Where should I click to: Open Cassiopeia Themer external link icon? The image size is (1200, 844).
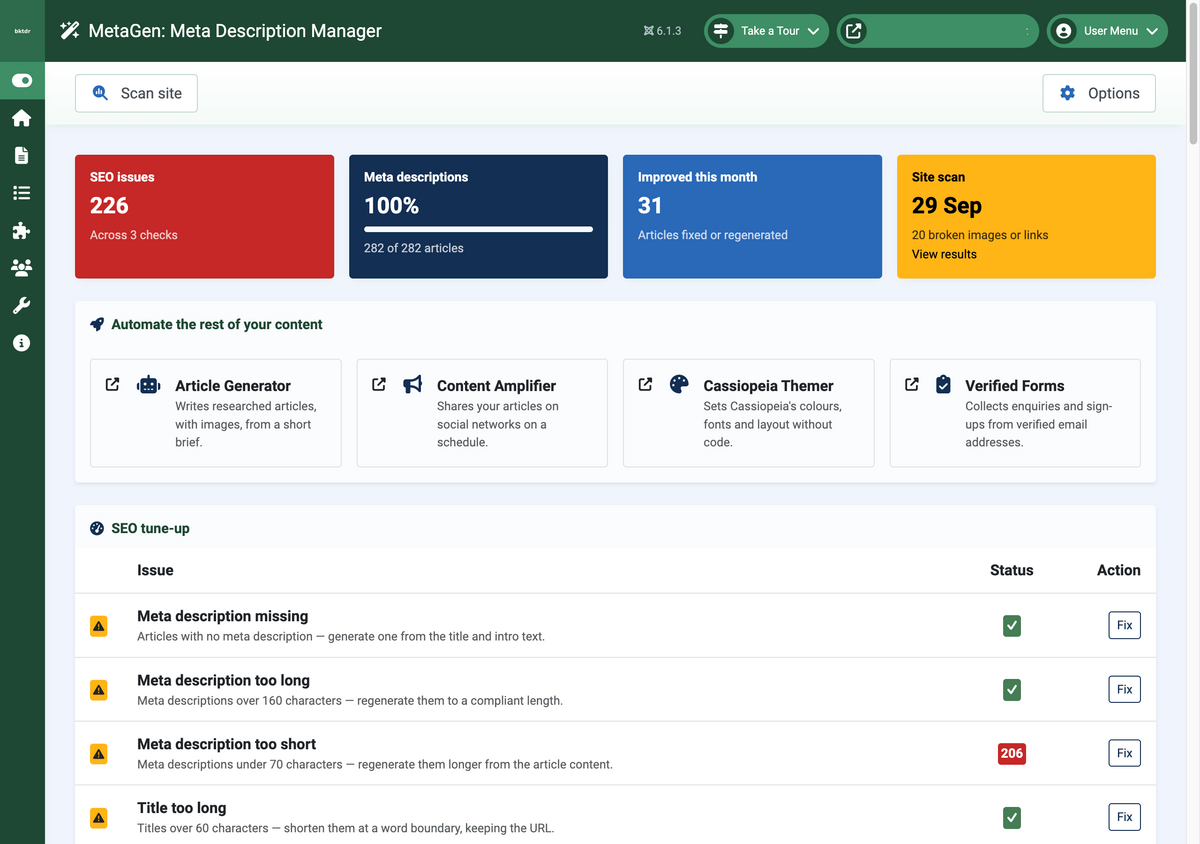click(x=645, y=384)
